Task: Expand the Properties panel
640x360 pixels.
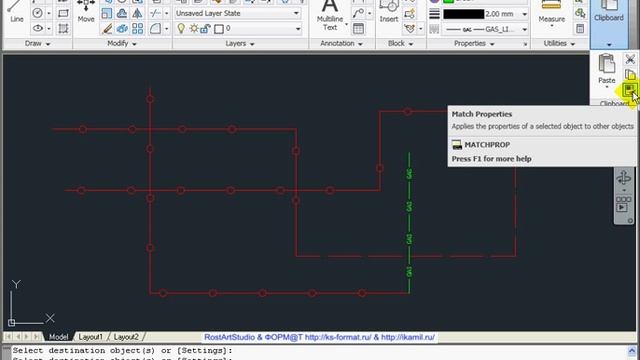Action: pyautogui.click(x=474, y=43)
